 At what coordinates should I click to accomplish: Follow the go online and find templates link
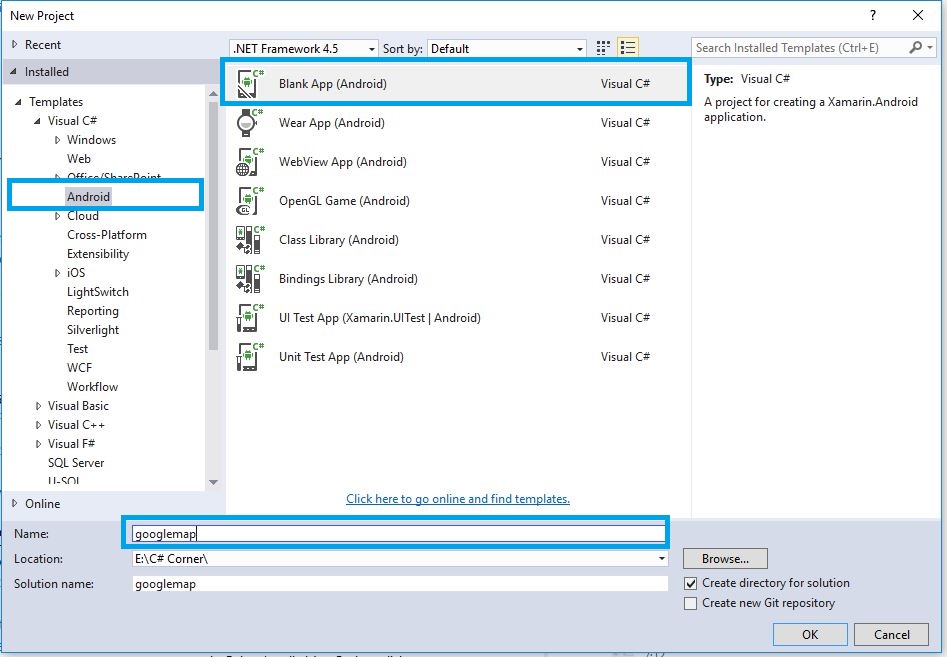458,499
